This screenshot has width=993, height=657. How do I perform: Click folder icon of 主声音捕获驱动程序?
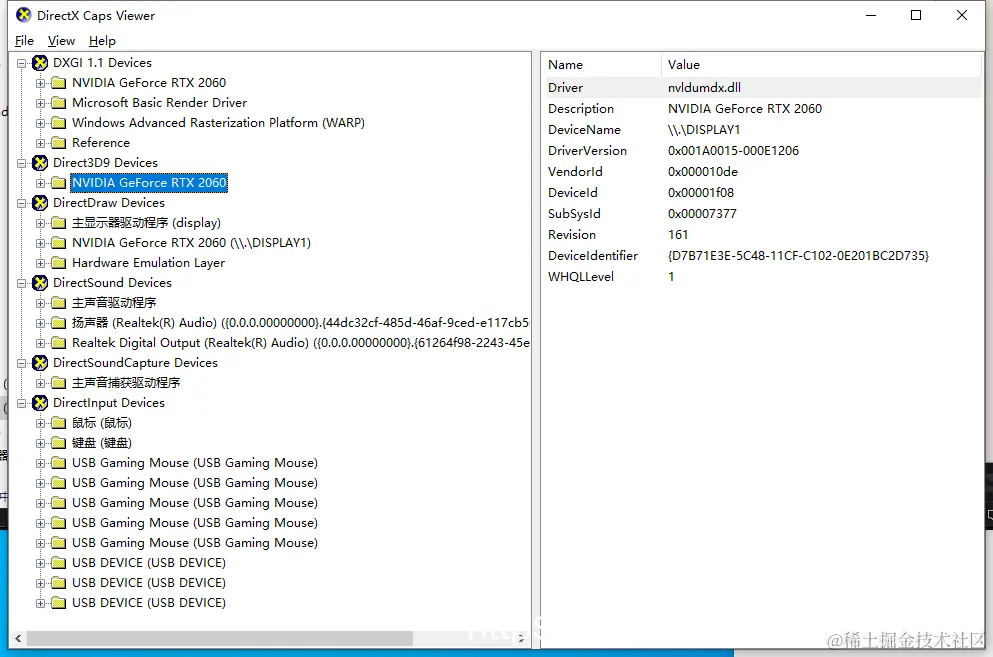[x=58, y=383]
